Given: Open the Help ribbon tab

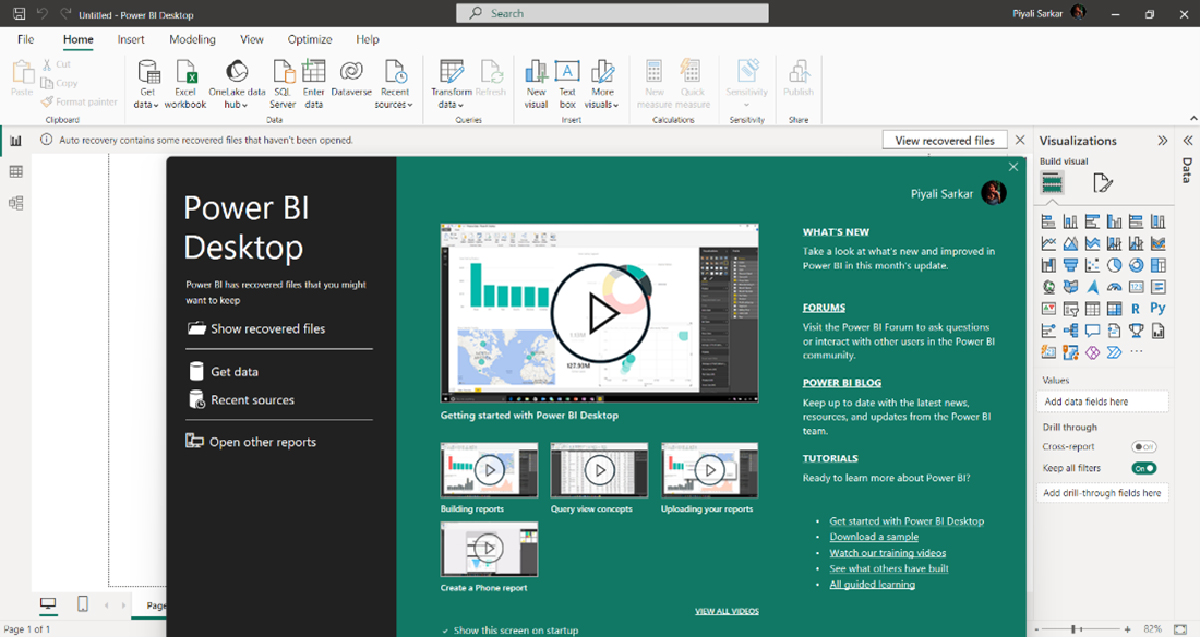Looking at the screenshot, I should coord(368,40).
